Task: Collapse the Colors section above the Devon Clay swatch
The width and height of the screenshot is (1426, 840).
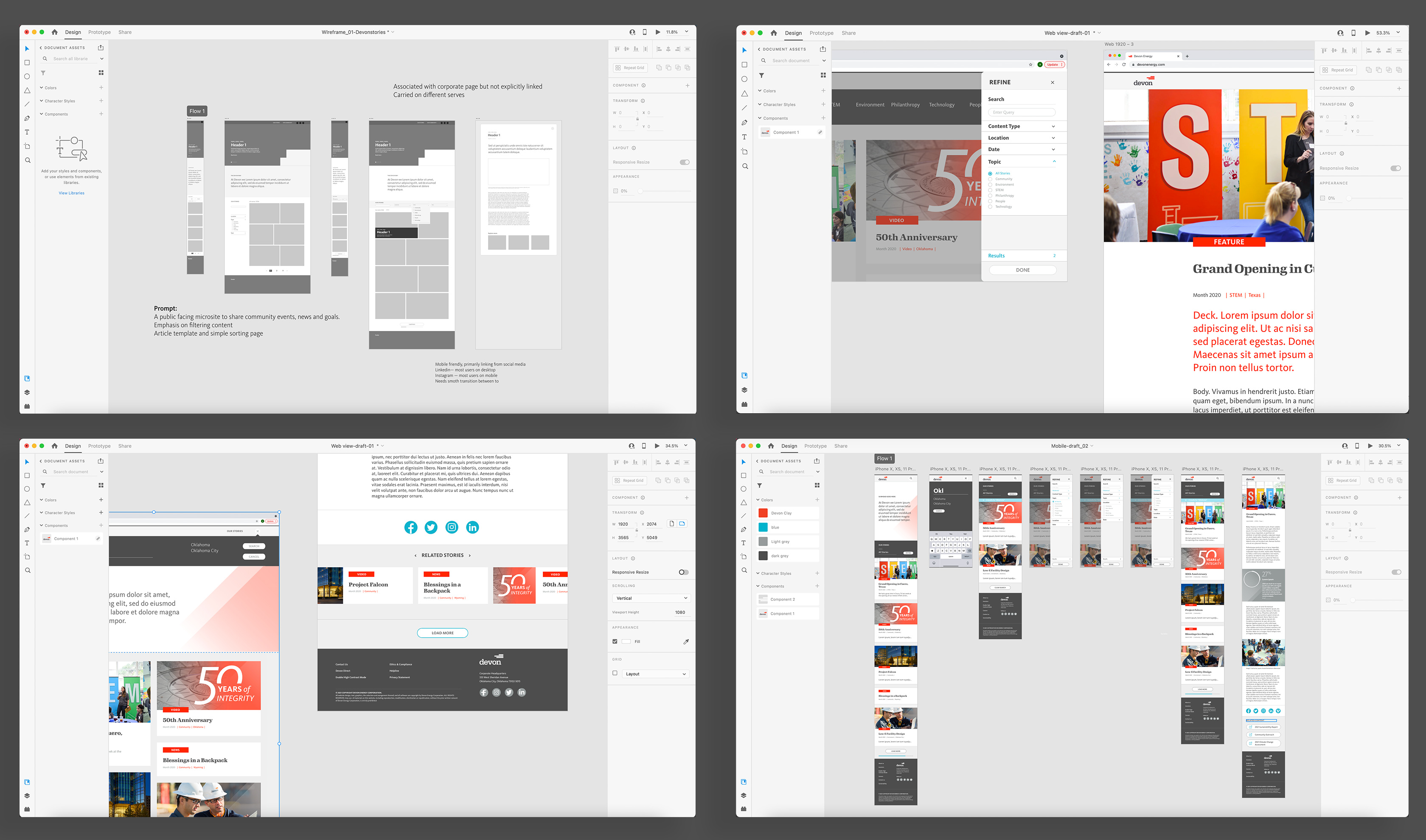Action: (758, 500)
